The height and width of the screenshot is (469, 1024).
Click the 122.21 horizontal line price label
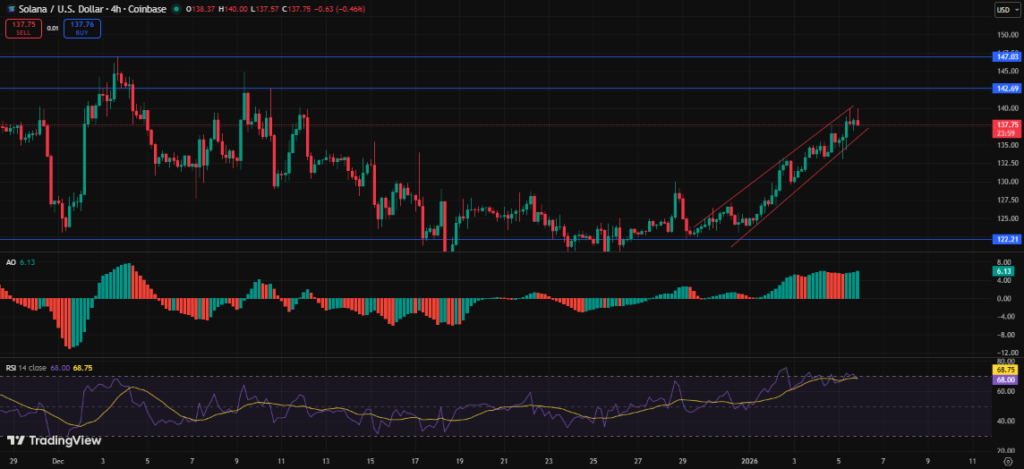click(1006, 240)
